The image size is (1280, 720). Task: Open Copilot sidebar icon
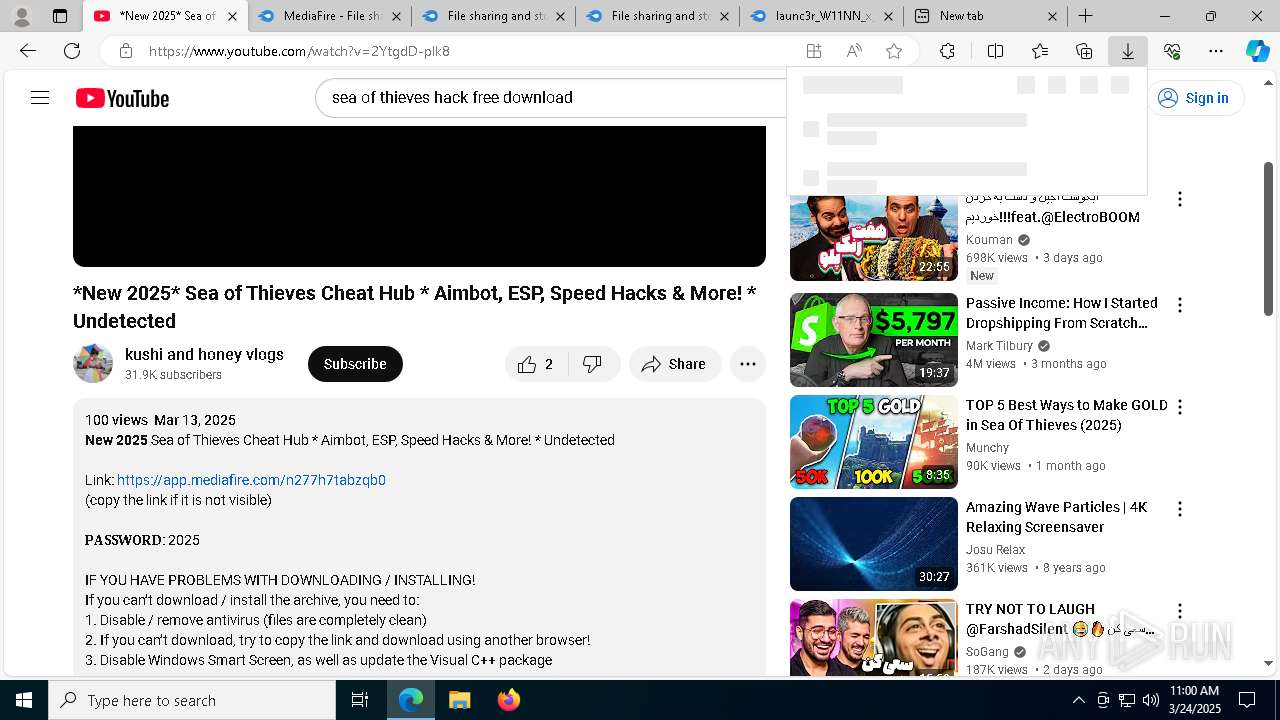pos(1257,51)
